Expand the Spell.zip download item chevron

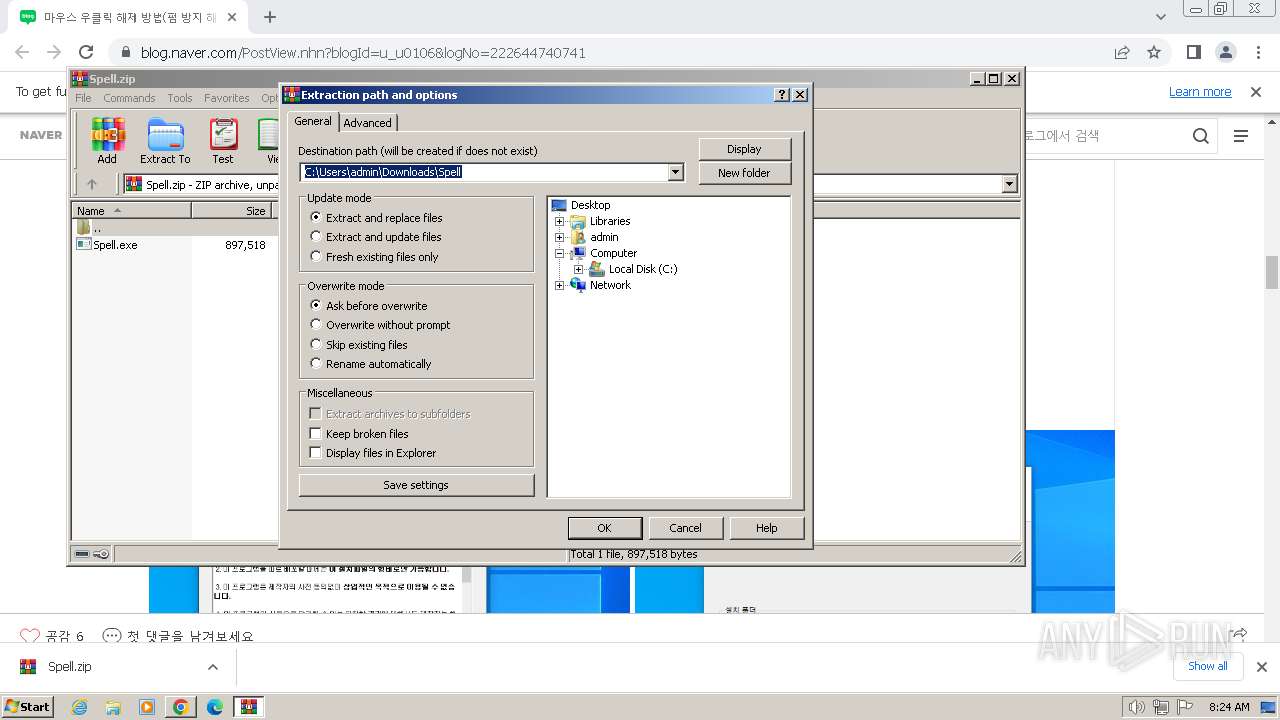(x=213, y=667)
